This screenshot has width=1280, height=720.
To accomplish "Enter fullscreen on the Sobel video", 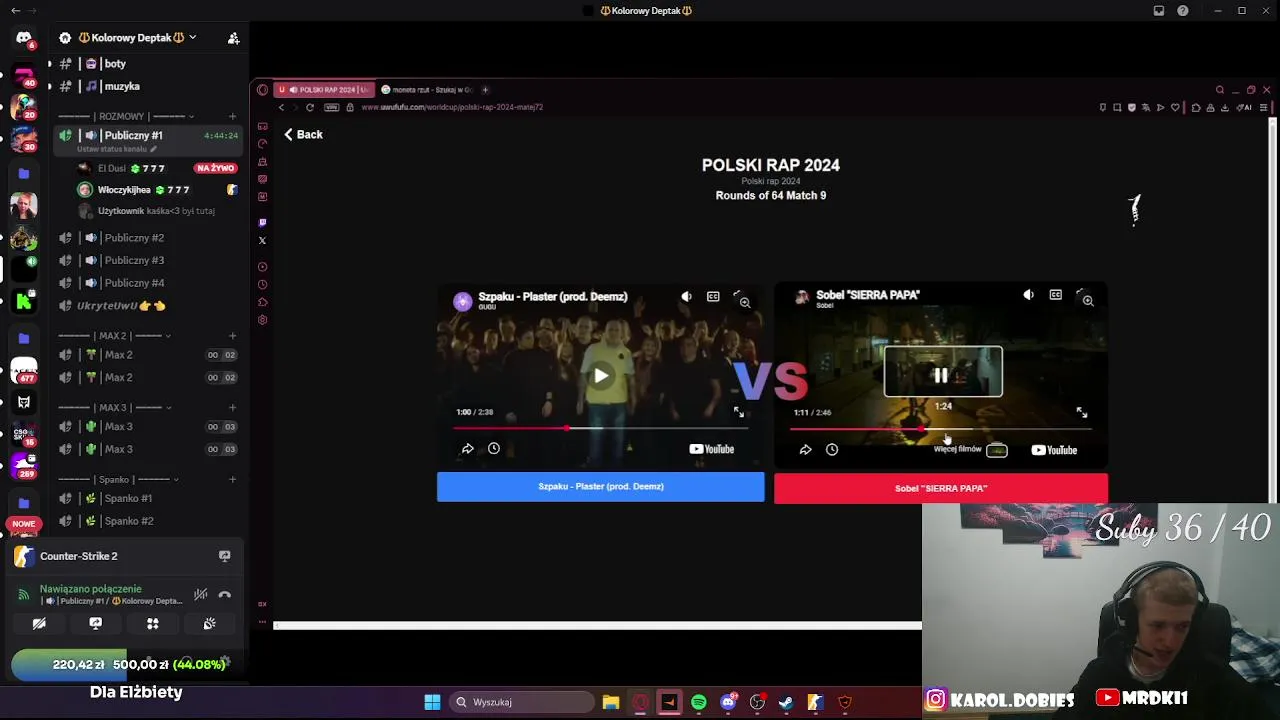I will coord(1081,412).
